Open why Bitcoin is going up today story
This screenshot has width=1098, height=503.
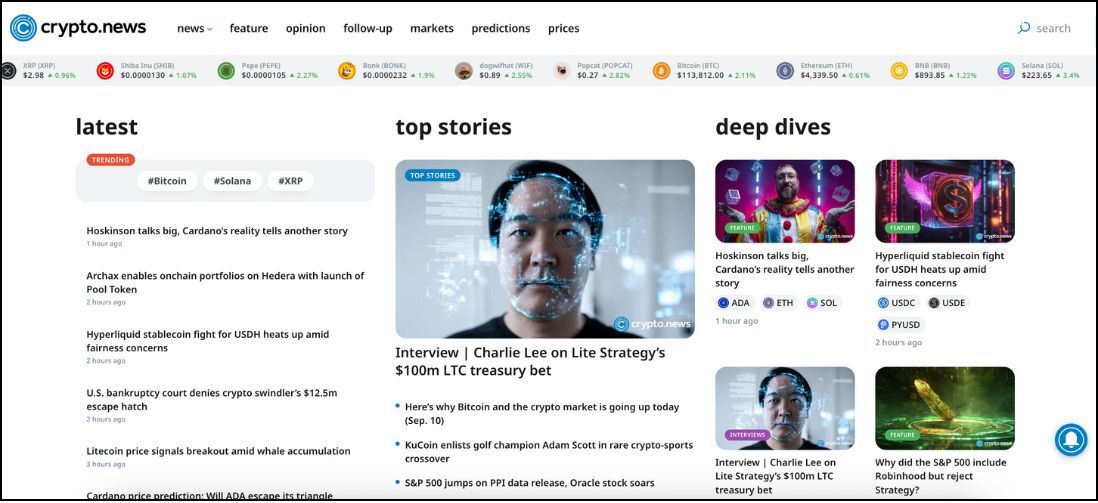click(542, 413)
